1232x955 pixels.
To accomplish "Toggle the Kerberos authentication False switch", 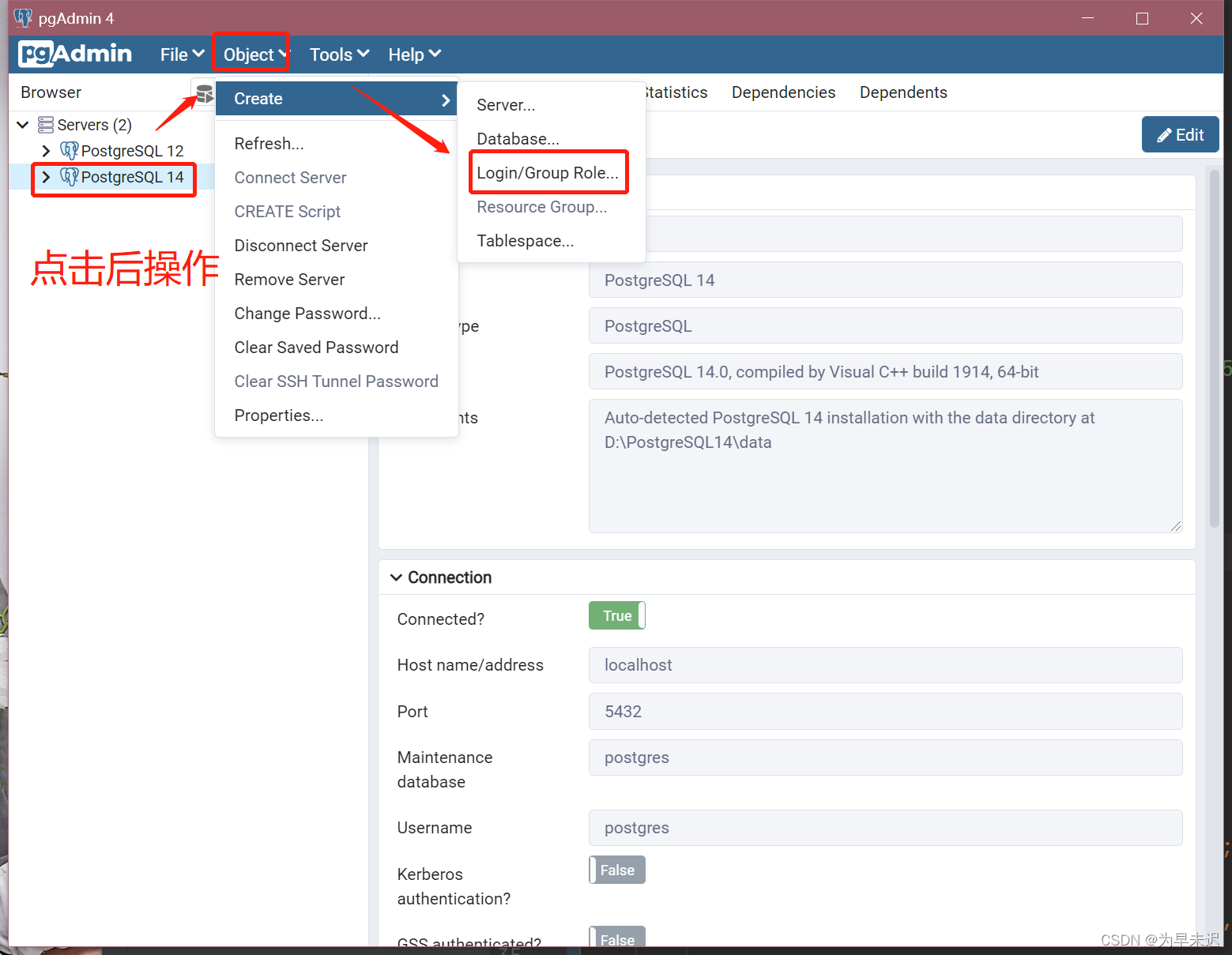I will tap(617, 870).
